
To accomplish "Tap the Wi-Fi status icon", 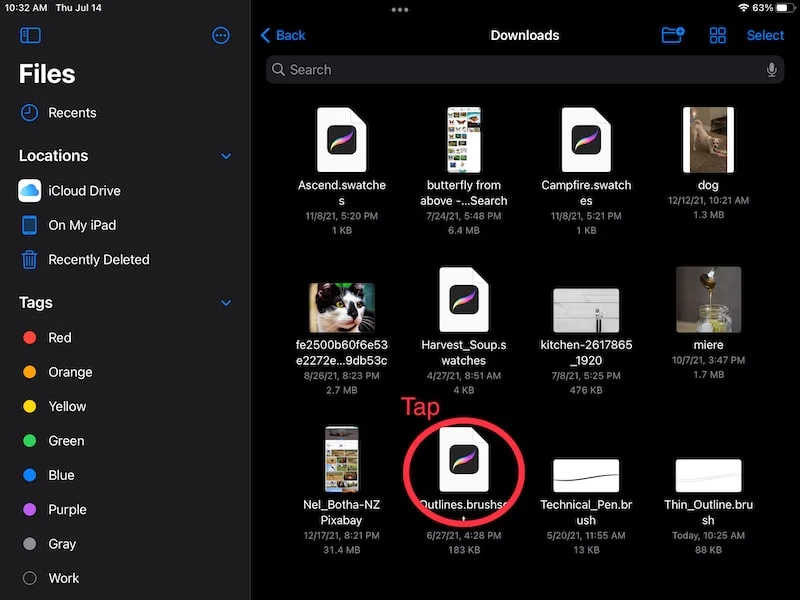I will [x=743, y=8].
